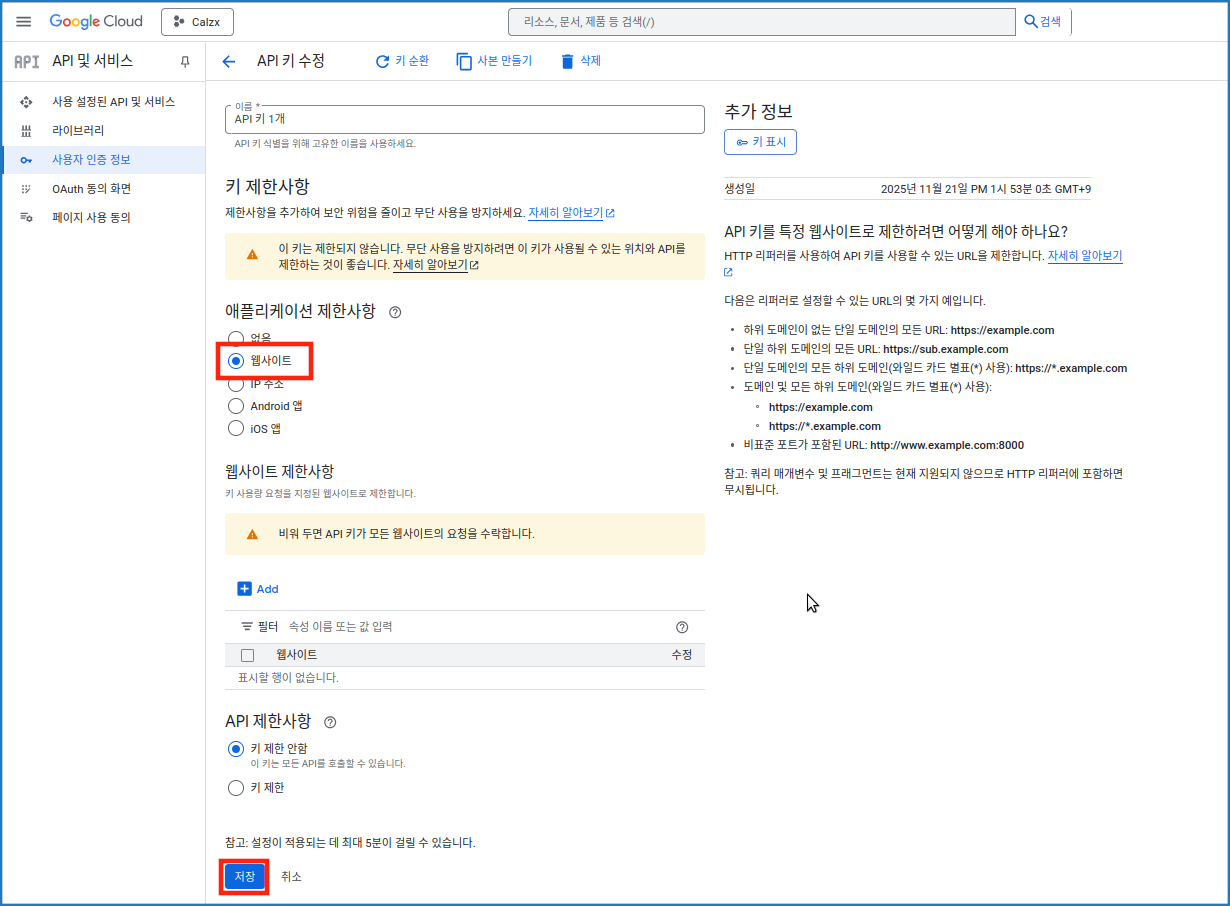This screenshot has width=1230, height=906.
Task: Check the 웹사이트 table header checkbox
Action: point(248,655)
